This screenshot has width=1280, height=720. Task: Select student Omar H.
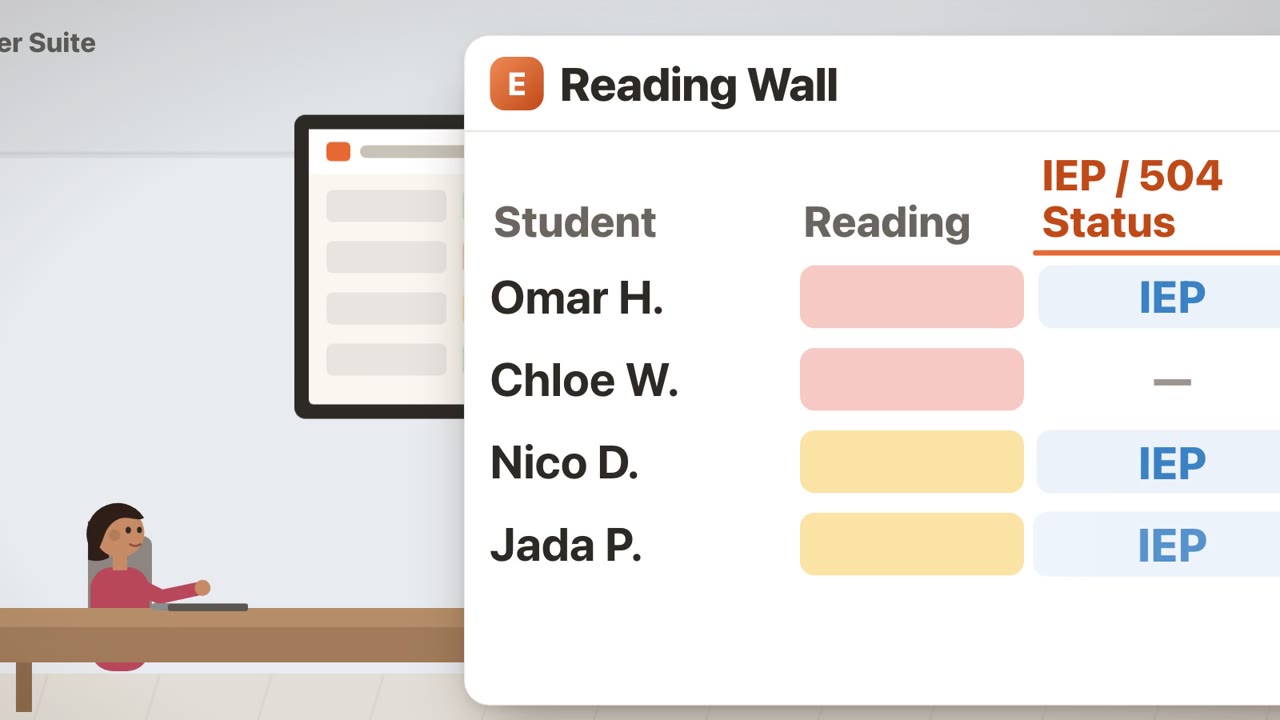pyautogui.click(x=576, y=297)
